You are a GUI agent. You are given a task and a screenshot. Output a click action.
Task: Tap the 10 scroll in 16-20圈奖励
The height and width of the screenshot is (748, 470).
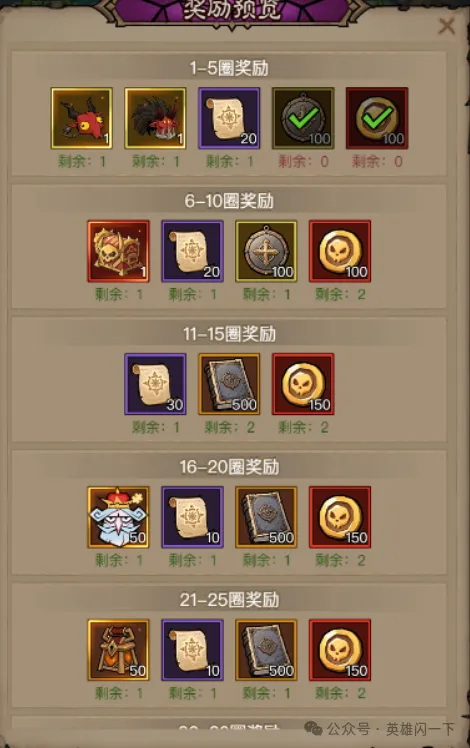click(x=192, y=517)
